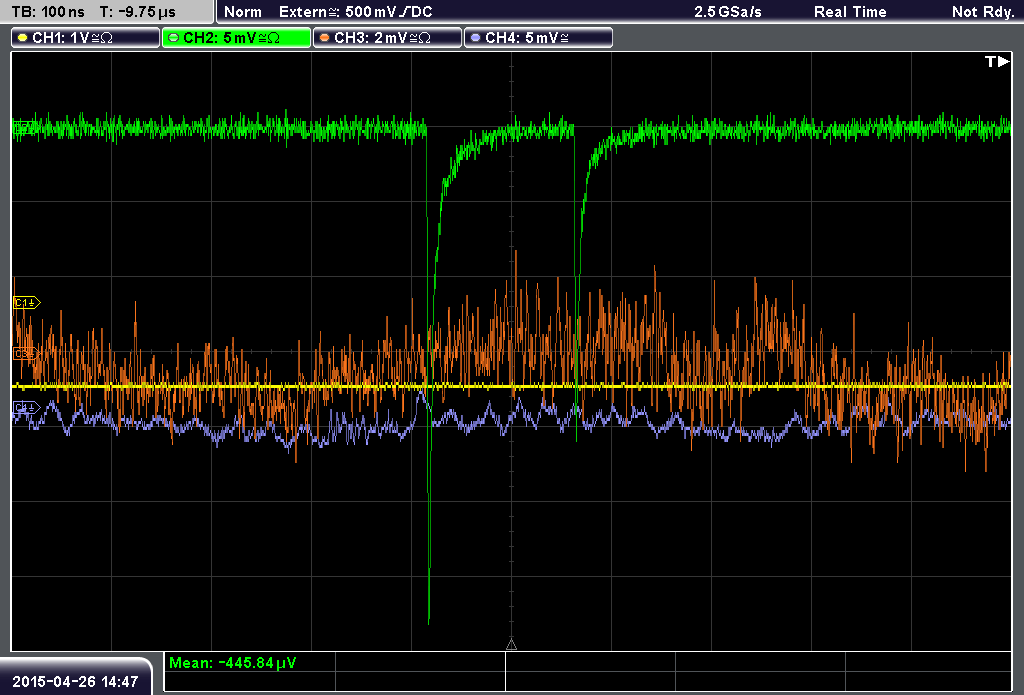Click the orange dot on CH3 button

(325, 38)
